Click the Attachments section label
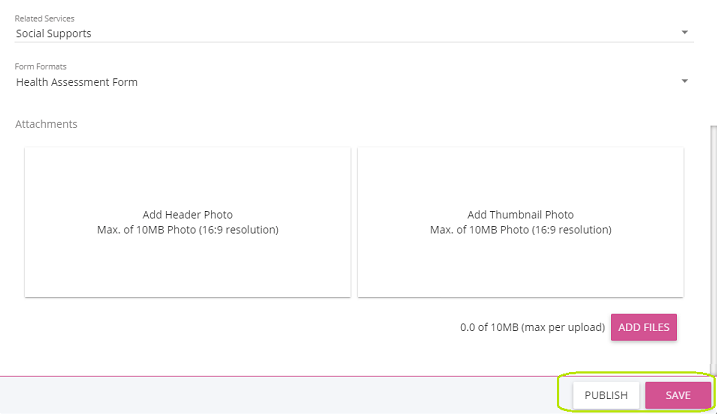717x414 pixels. pos(46,124)
